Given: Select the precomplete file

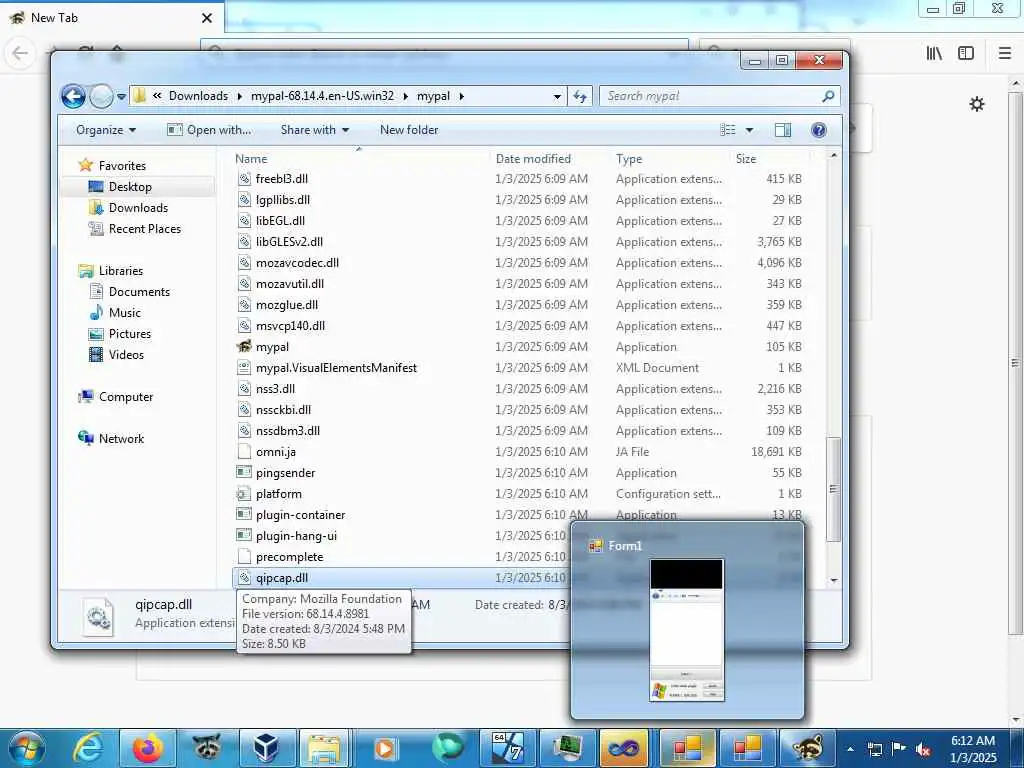Looking at the screenshot, I should pyautogui.click(x=289, y=557).
